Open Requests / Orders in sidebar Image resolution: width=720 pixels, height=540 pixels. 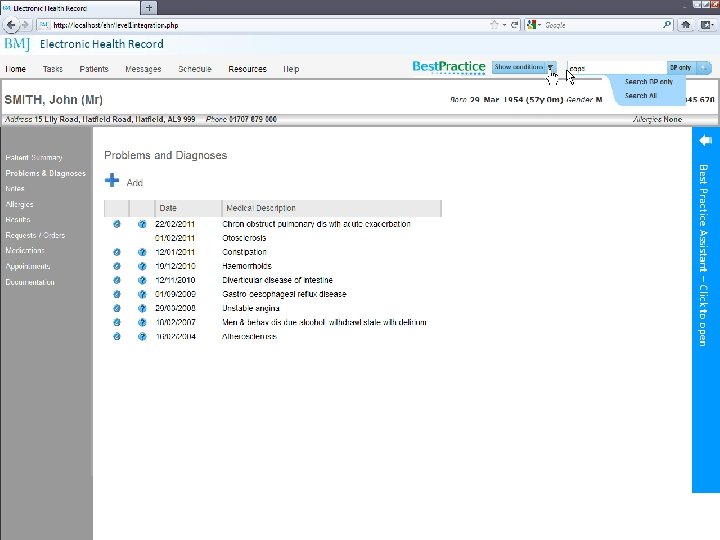[35, 235]
